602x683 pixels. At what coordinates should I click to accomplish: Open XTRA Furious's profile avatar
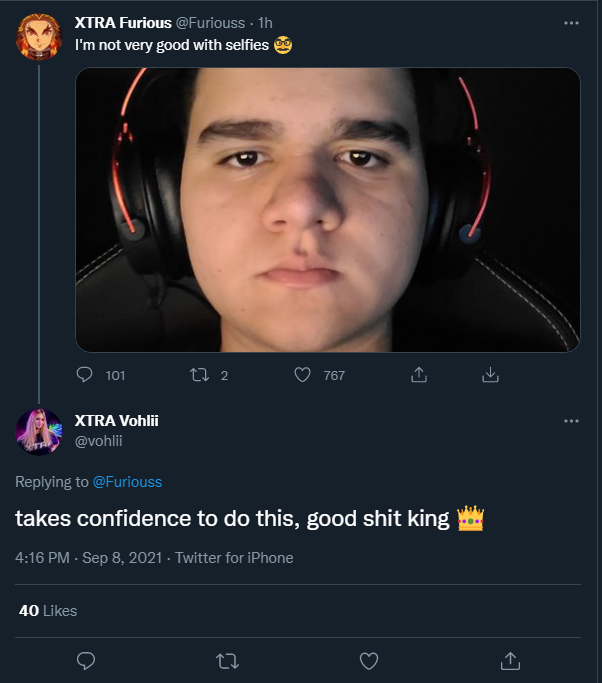[39, 37]
